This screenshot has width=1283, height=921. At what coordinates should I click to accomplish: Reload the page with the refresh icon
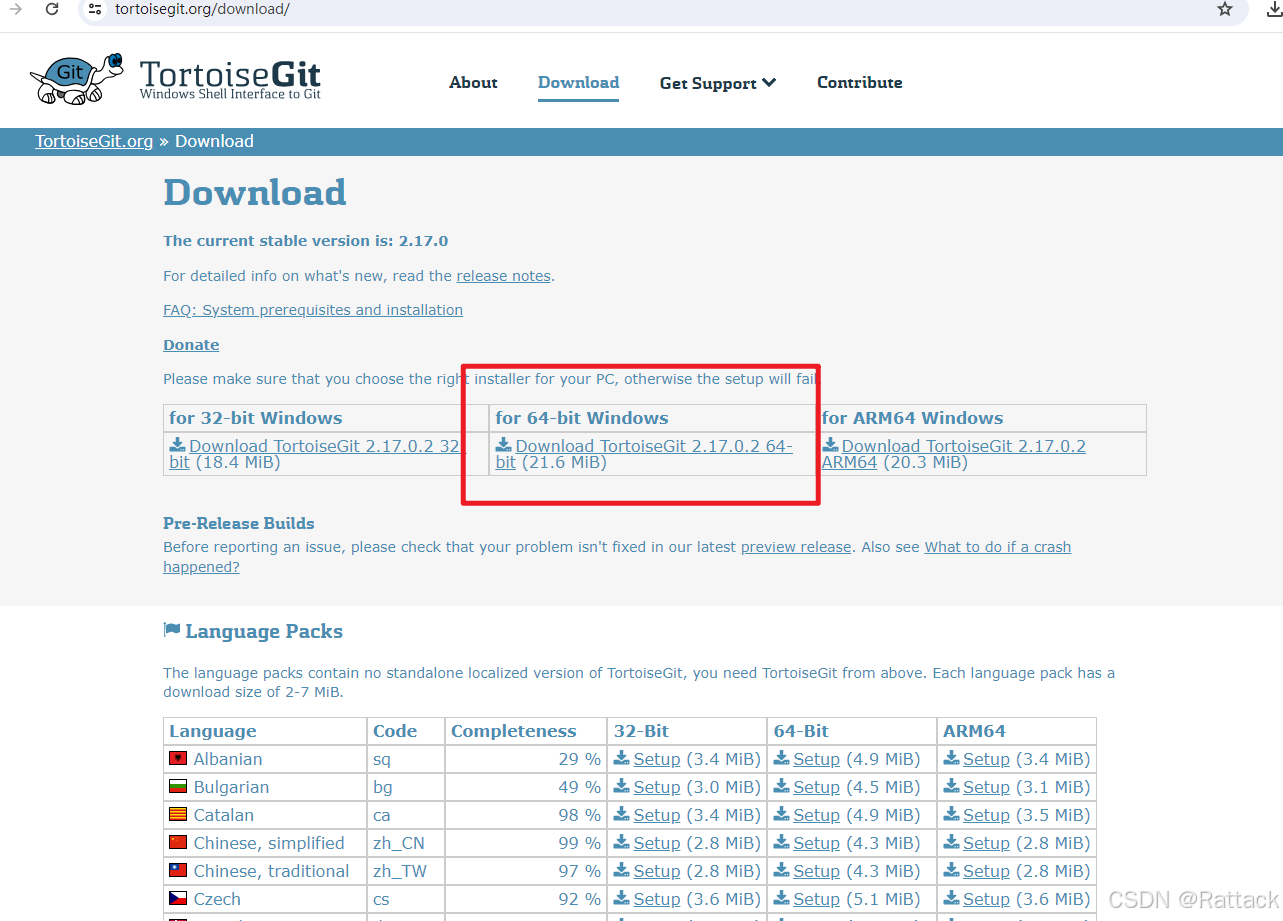(52, 12)
